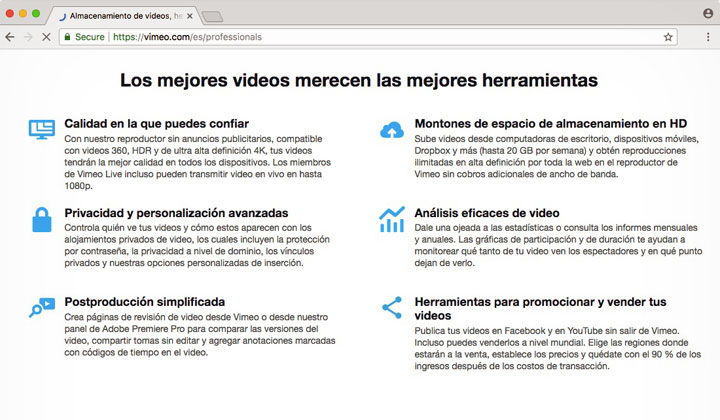Click the Postproducción magnifier video icon
Image resolution: width=720 pixels, height=420 pixels.
42,308
